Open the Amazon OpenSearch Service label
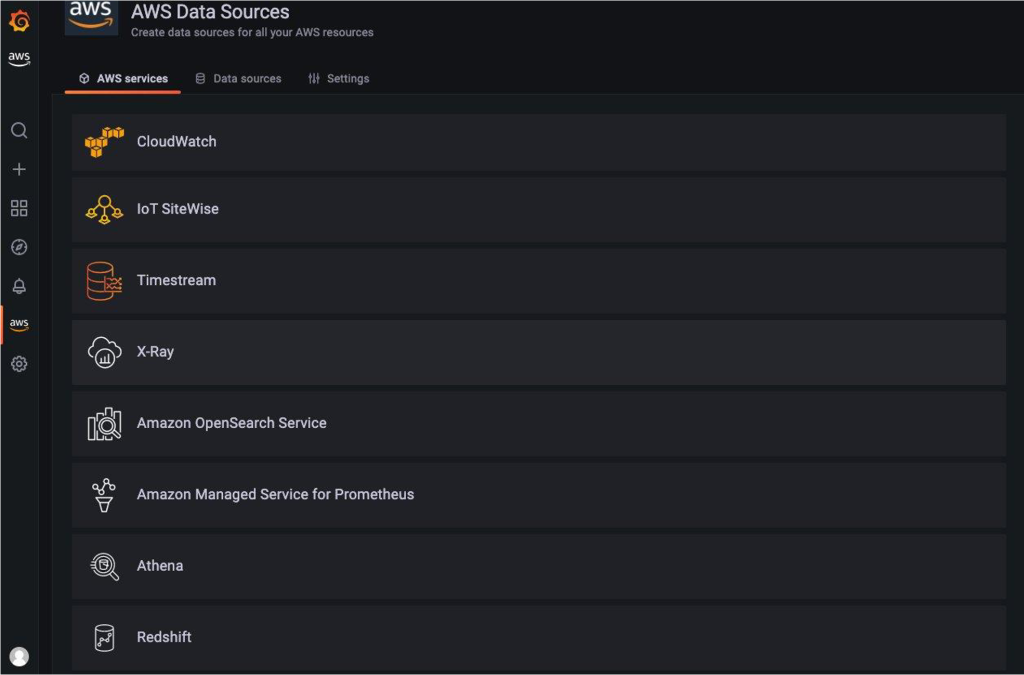This screenshot has width=1024, height=675. tap(231, 423)
